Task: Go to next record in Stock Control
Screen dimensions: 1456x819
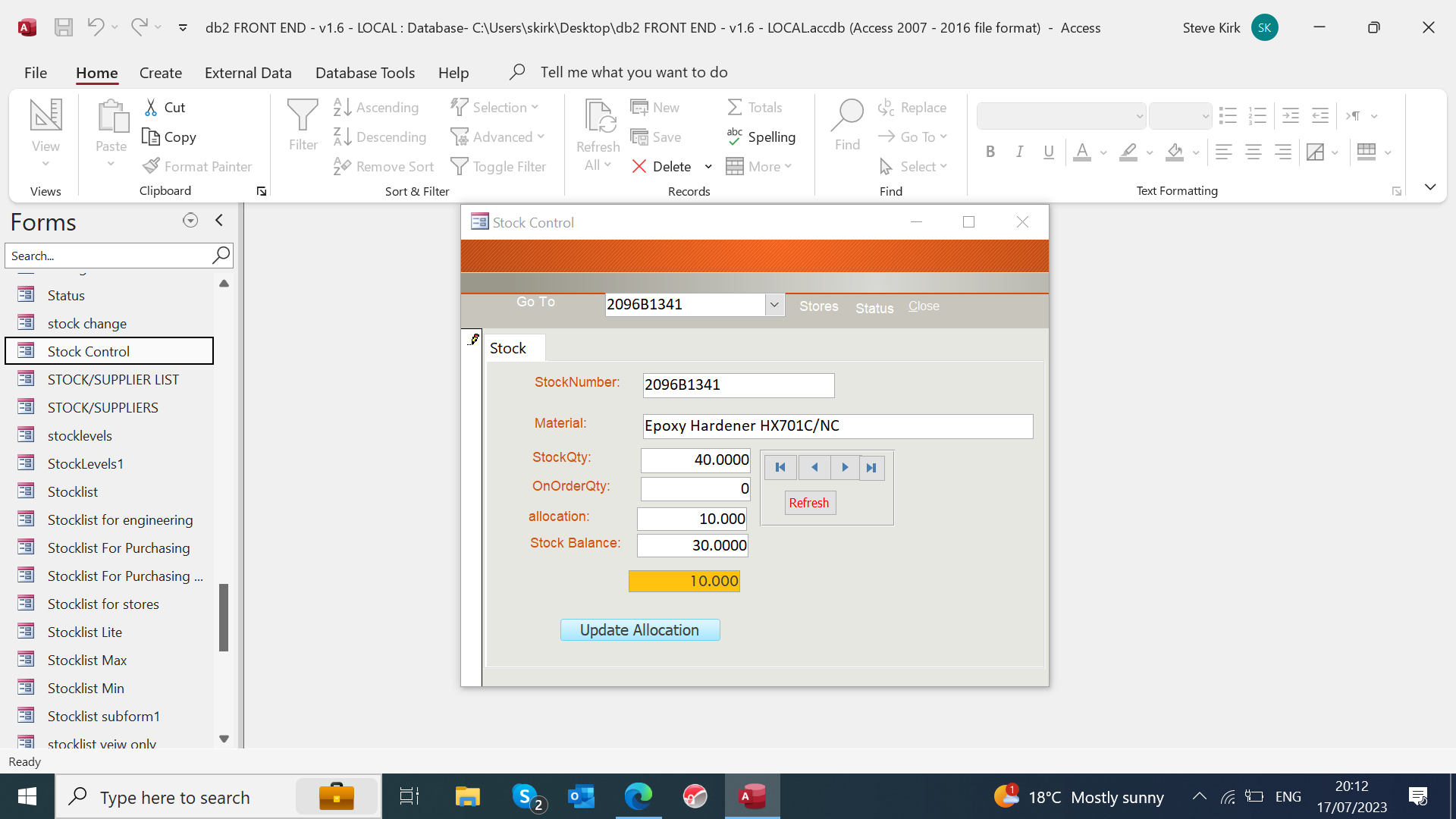Action: click(845, 467)
